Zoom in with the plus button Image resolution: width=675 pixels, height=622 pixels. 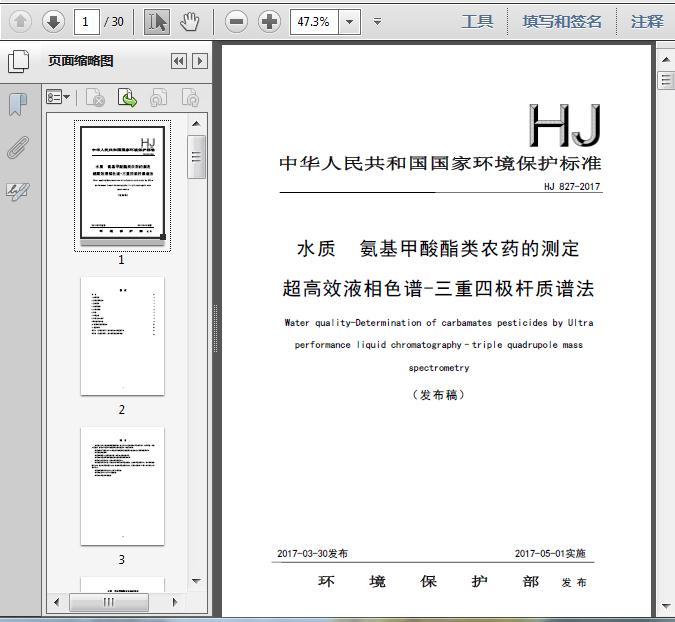tap(269, 21)
